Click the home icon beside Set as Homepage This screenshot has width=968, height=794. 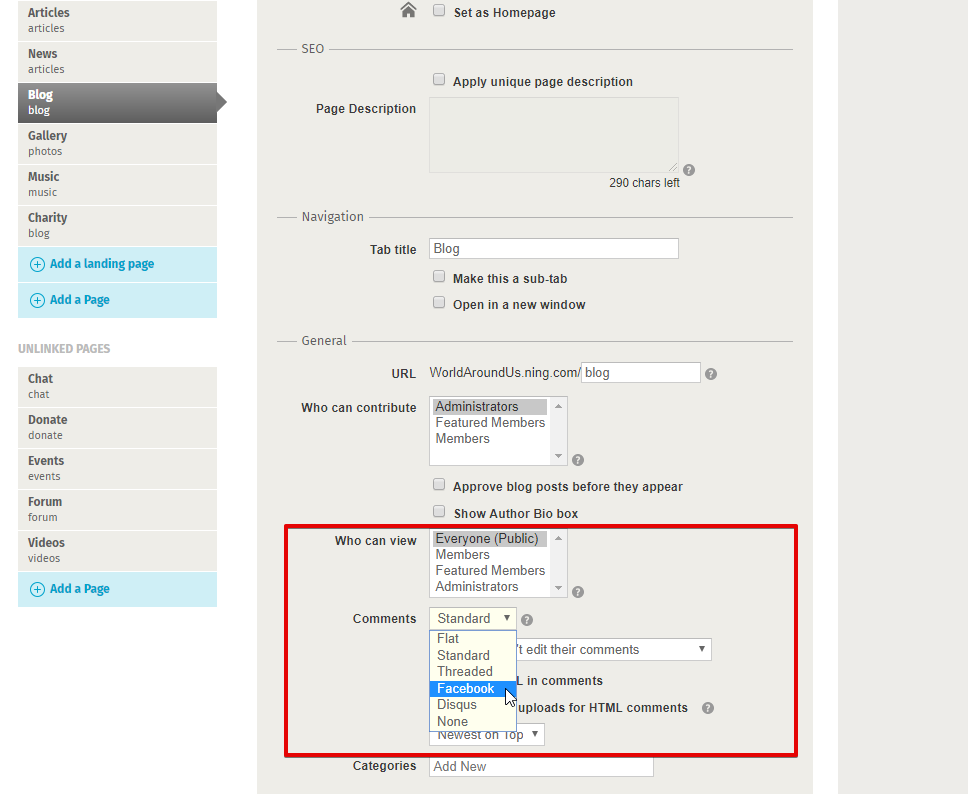(x=407, y=12)
